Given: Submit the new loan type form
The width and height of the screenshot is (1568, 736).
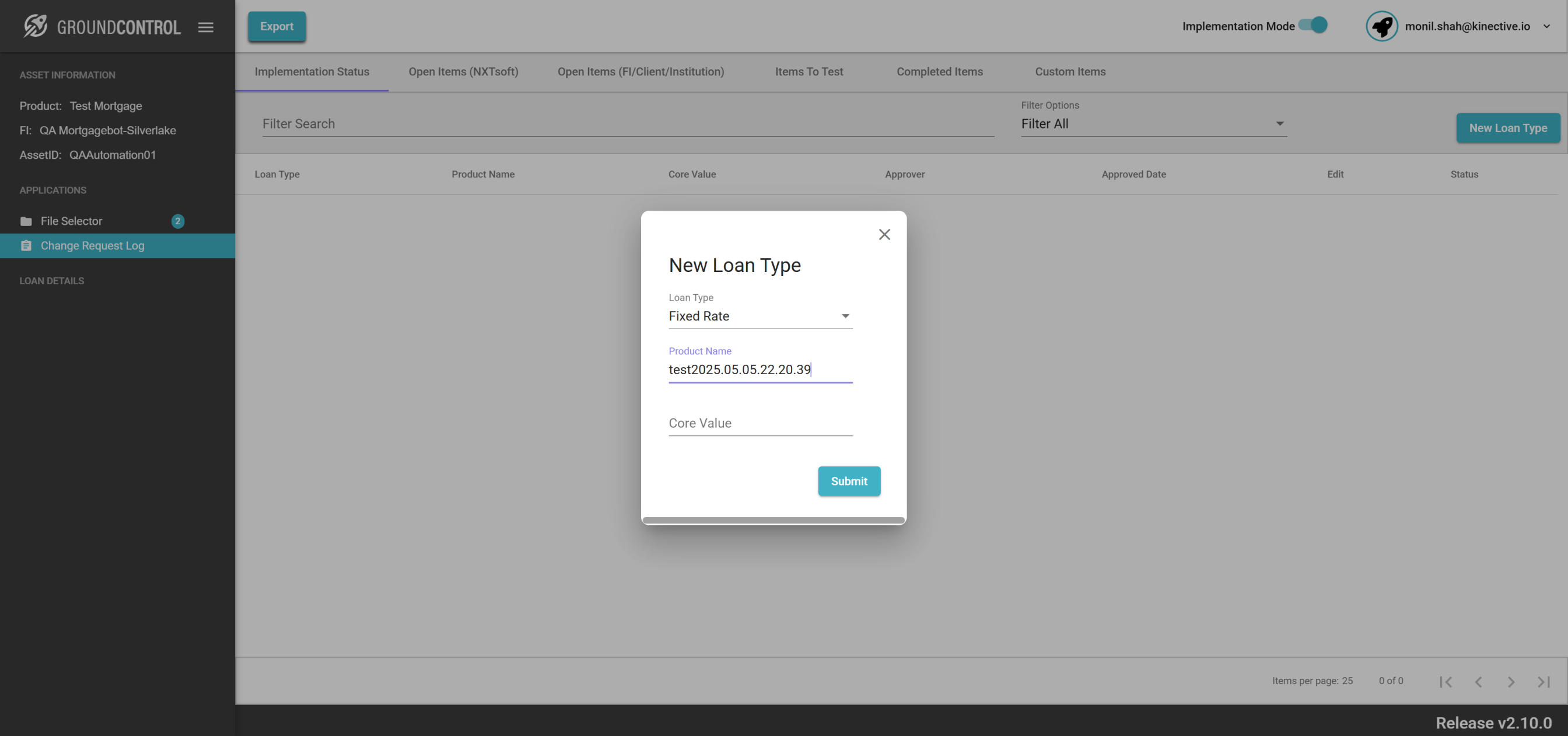Looking at the screenshot, I should click(x=849, y=481).
